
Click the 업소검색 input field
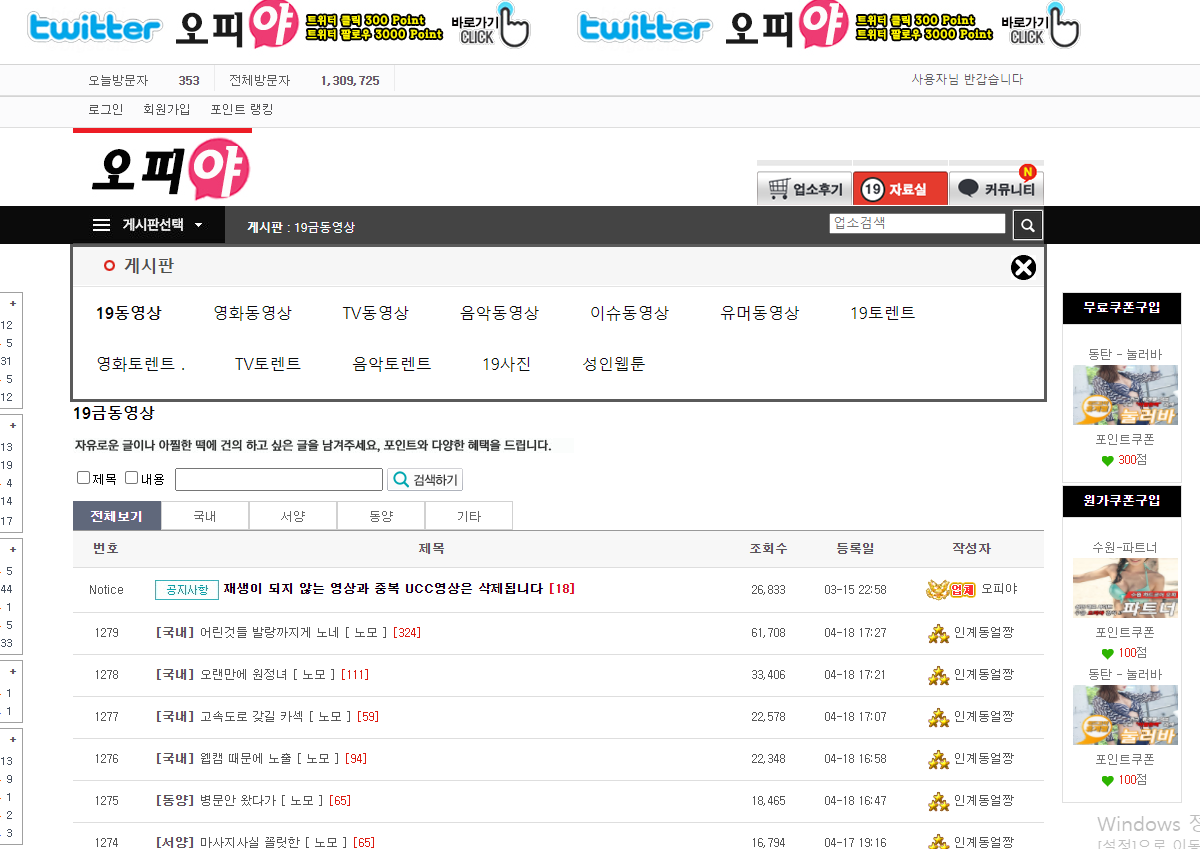click(x=917, y=224)
